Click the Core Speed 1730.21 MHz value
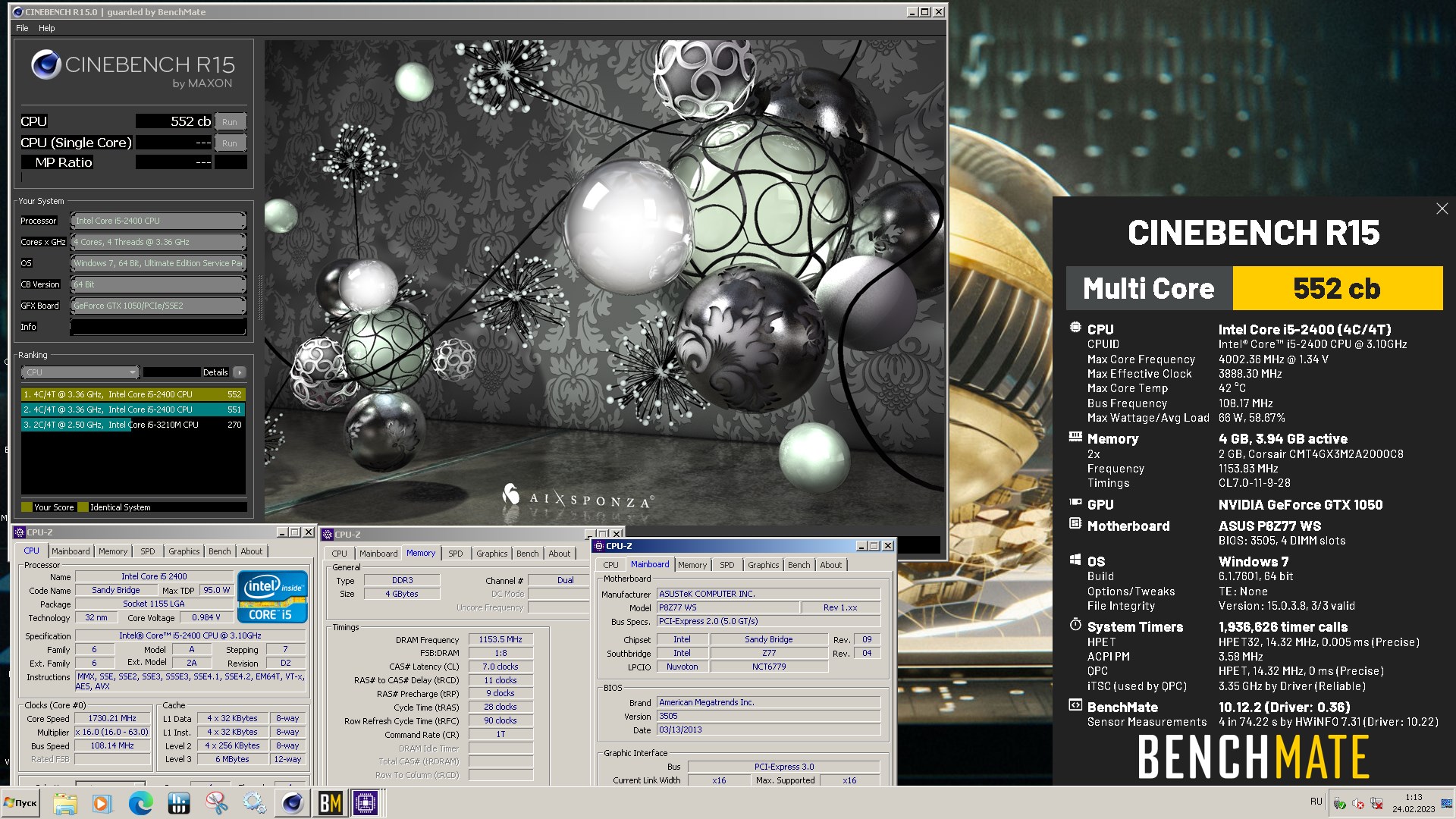The width and height of the screenshot is (1456, 819). pyautogui.click(x=112, y=718)
